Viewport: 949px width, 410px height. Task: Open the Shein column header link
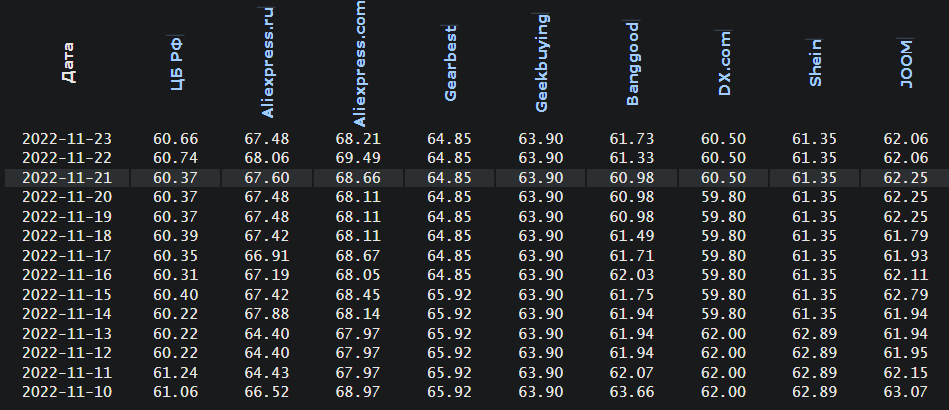(x=815, y=62)
